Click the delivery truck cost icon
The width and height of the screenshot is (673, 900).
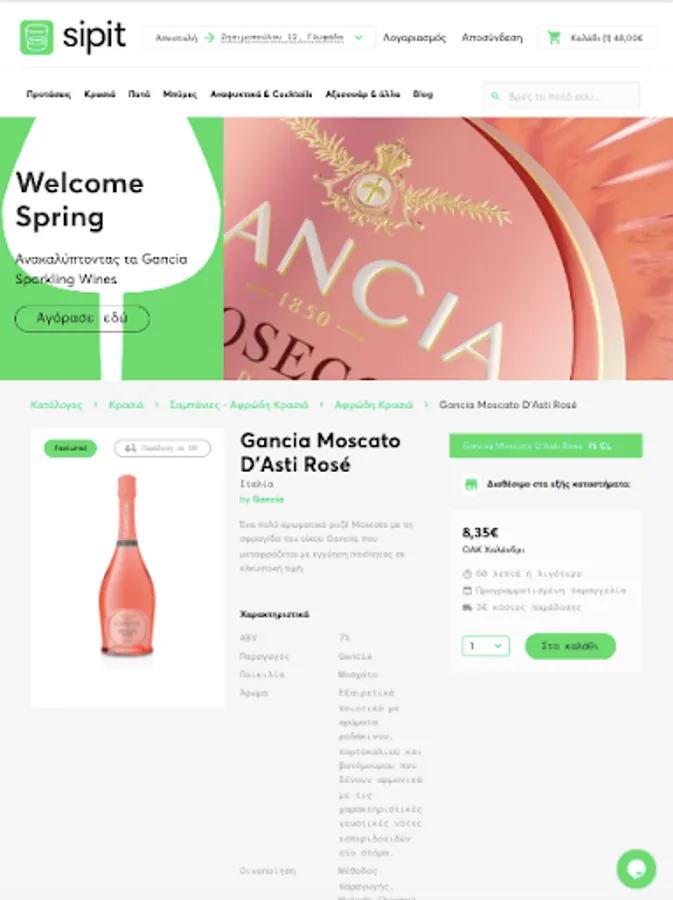pos(467,607)
